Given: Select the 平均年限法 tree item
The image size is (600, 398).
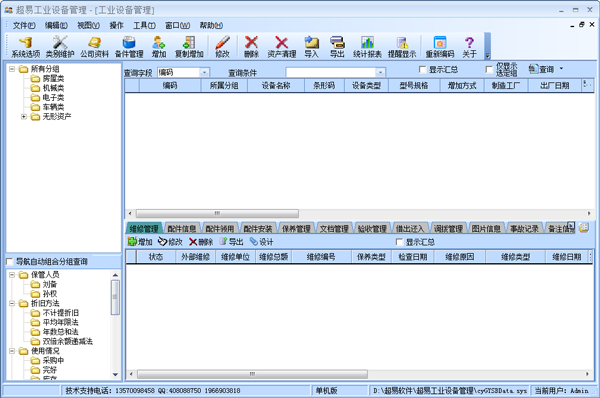Looking at the screenshot, I should coord(55,322).
